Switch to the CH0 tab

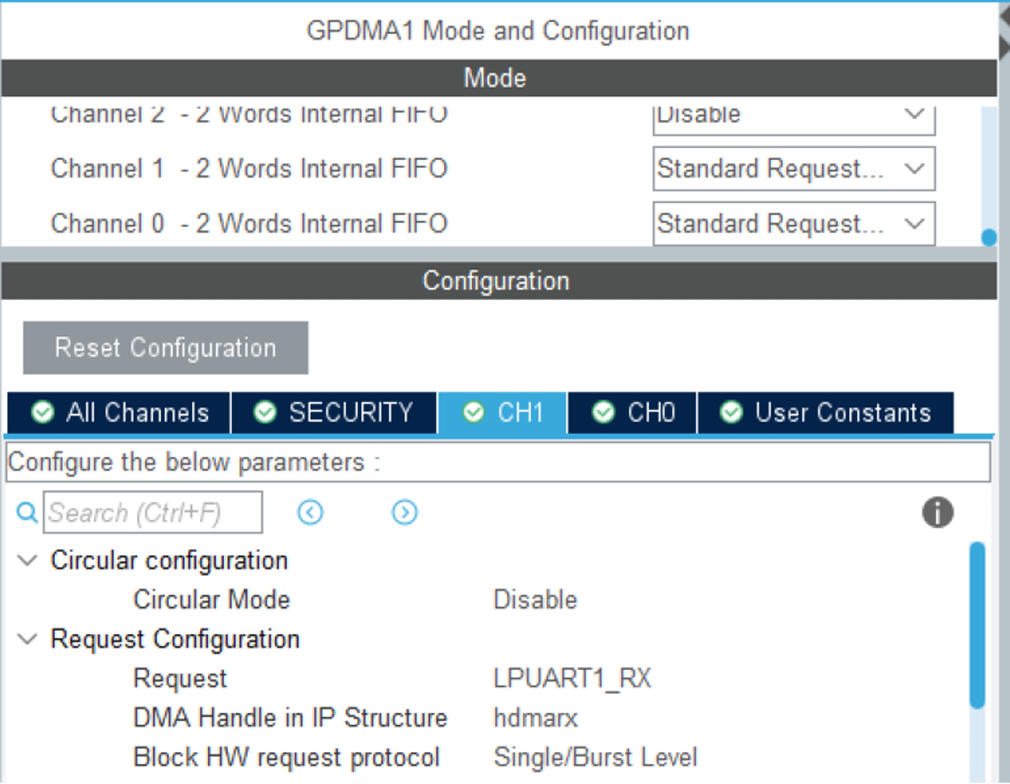pos(633,412)
